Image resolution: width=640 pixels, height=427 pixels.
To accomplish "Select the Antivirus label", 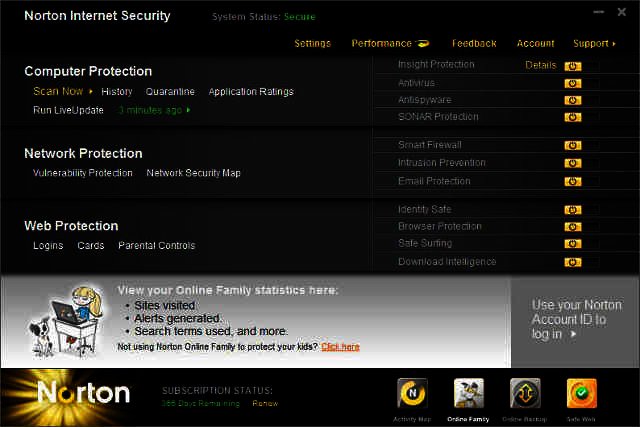I will pyautogui.click(x=416, y=83).
